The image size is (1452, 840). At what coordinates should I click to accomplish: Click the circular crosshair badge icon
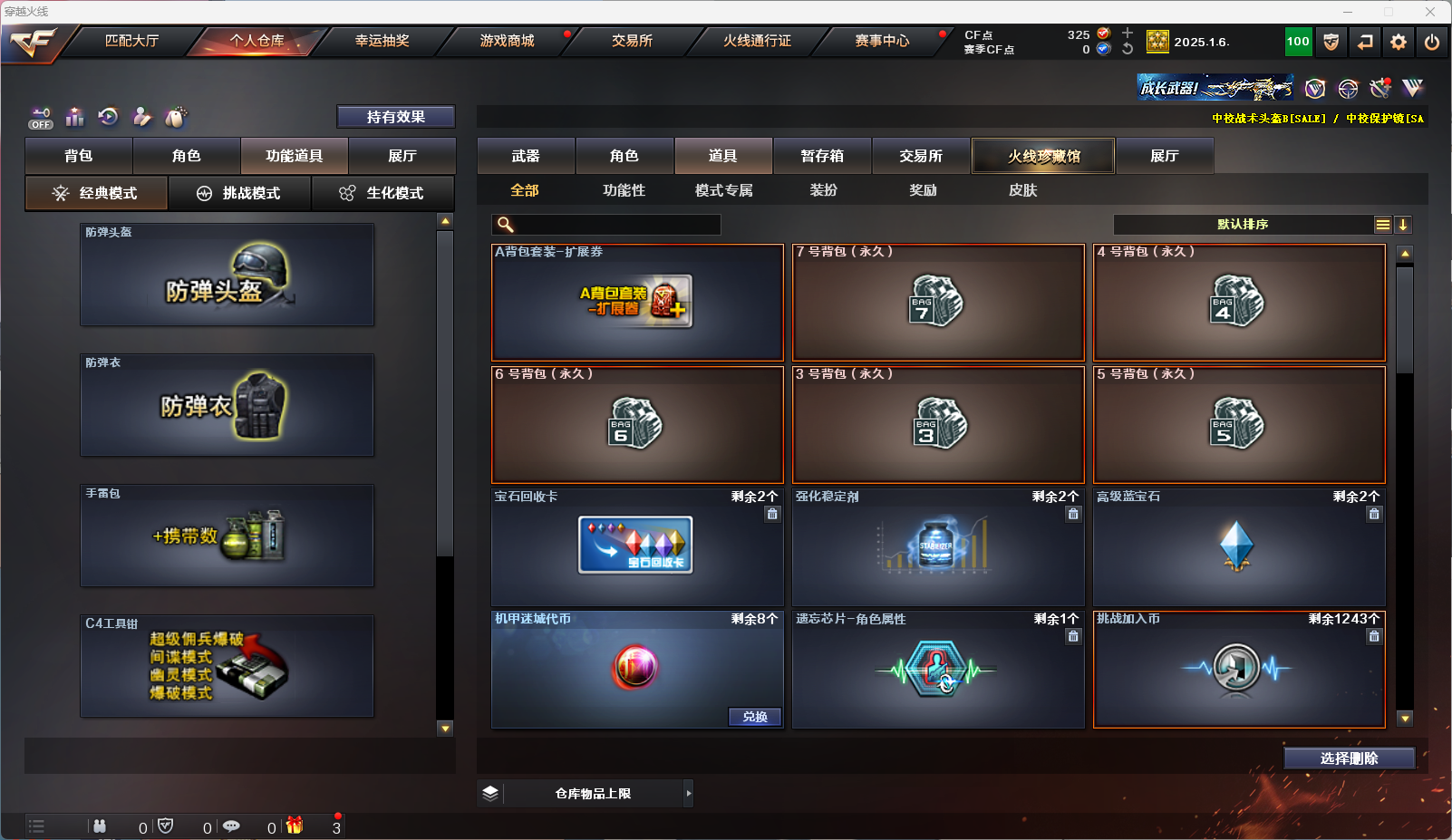[1348, 88]
